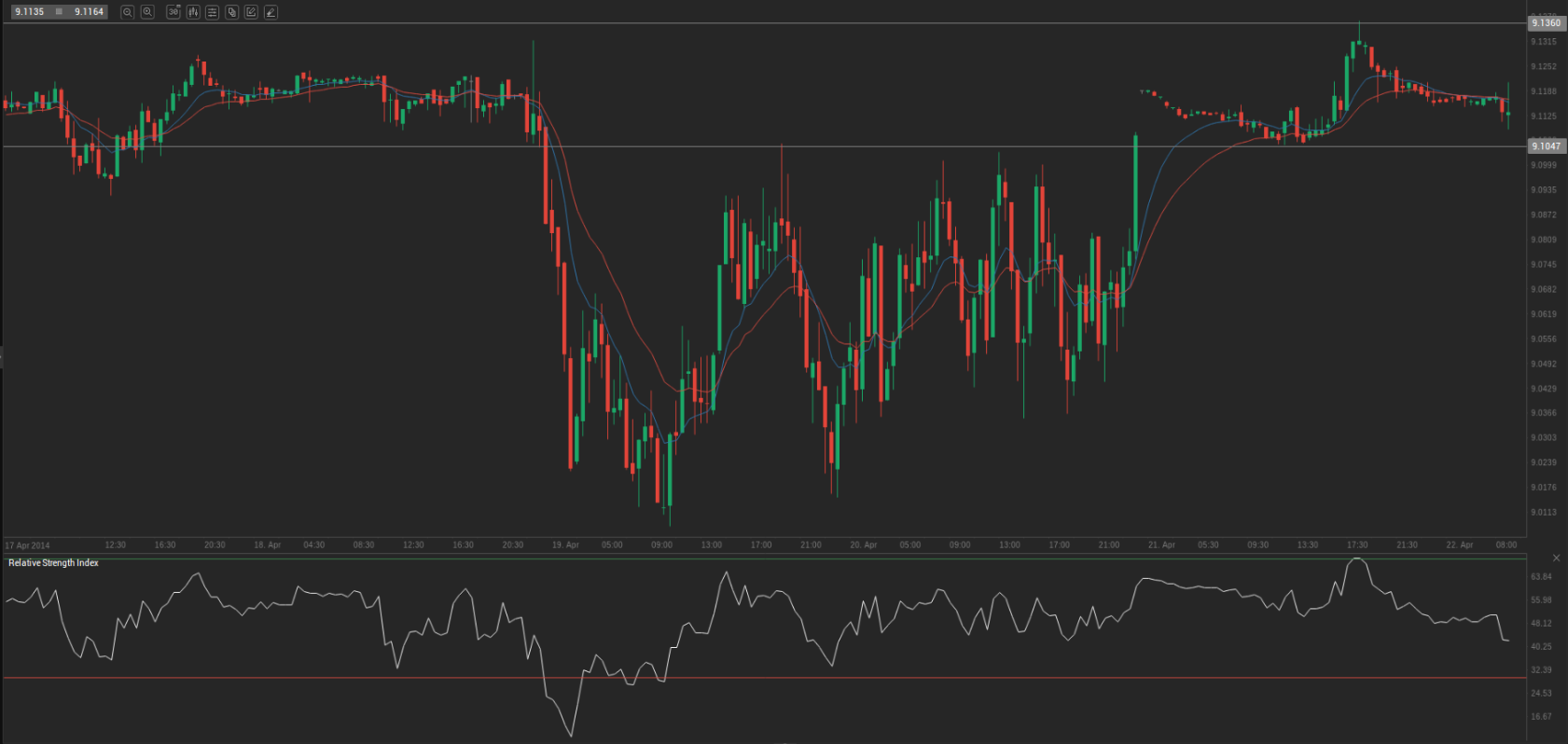This screenshot has height=744, width=1568.
Task: Click the ask price 9.1164
Action: tap(90, 12)
